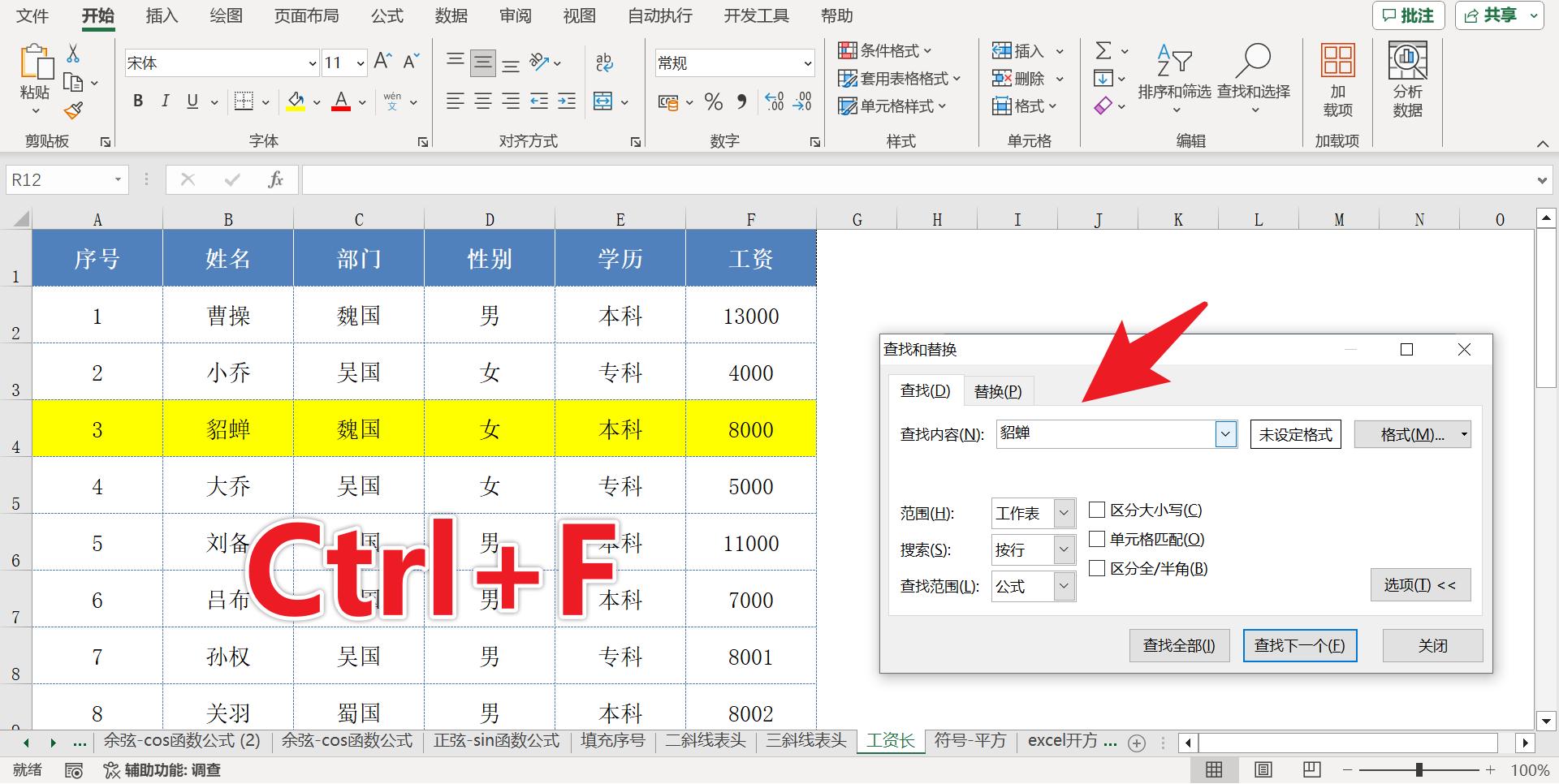The image size is (1559, 784).
Task: Open the 公式 ribbon tab
Action: pyautogui.click(x=387, y=16)
